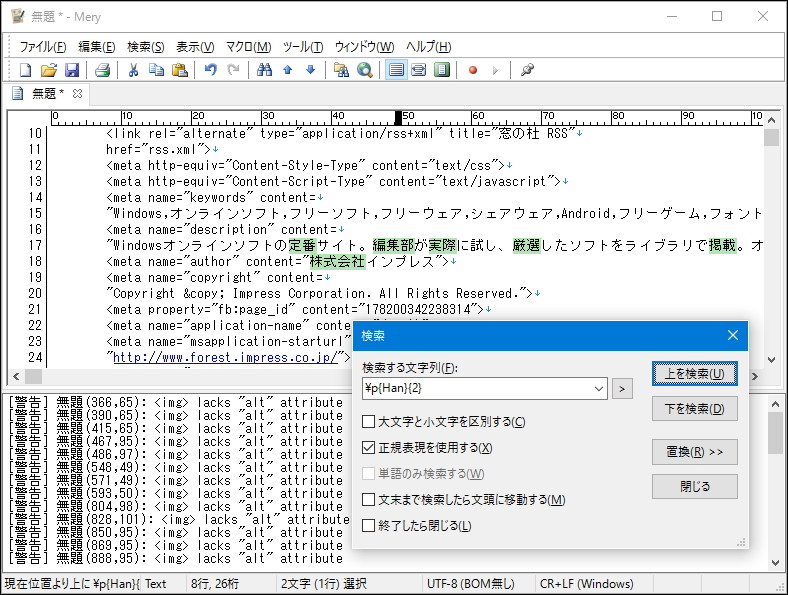
Task: Open the 検索(S) menu
Action: [x=146, y=47]
